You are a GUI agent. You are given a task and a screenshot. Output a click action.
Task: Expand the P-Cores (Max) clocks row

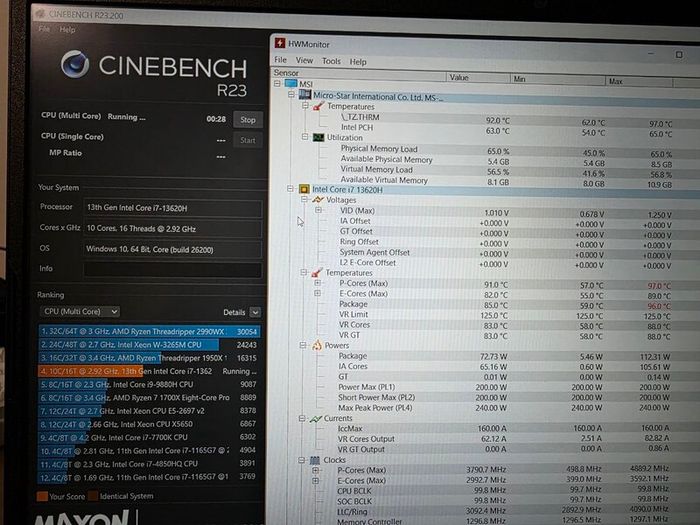click(x=316, y=470)
